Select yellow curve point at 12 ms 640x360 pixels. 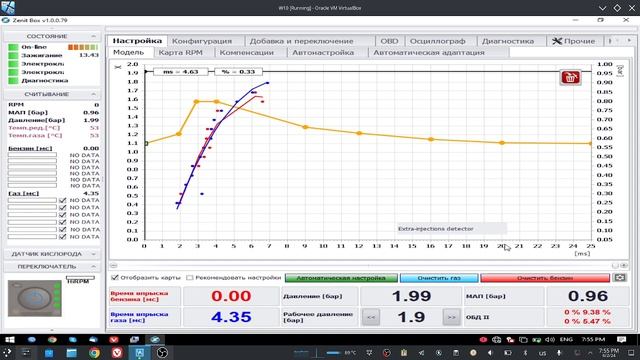[359, 133]
